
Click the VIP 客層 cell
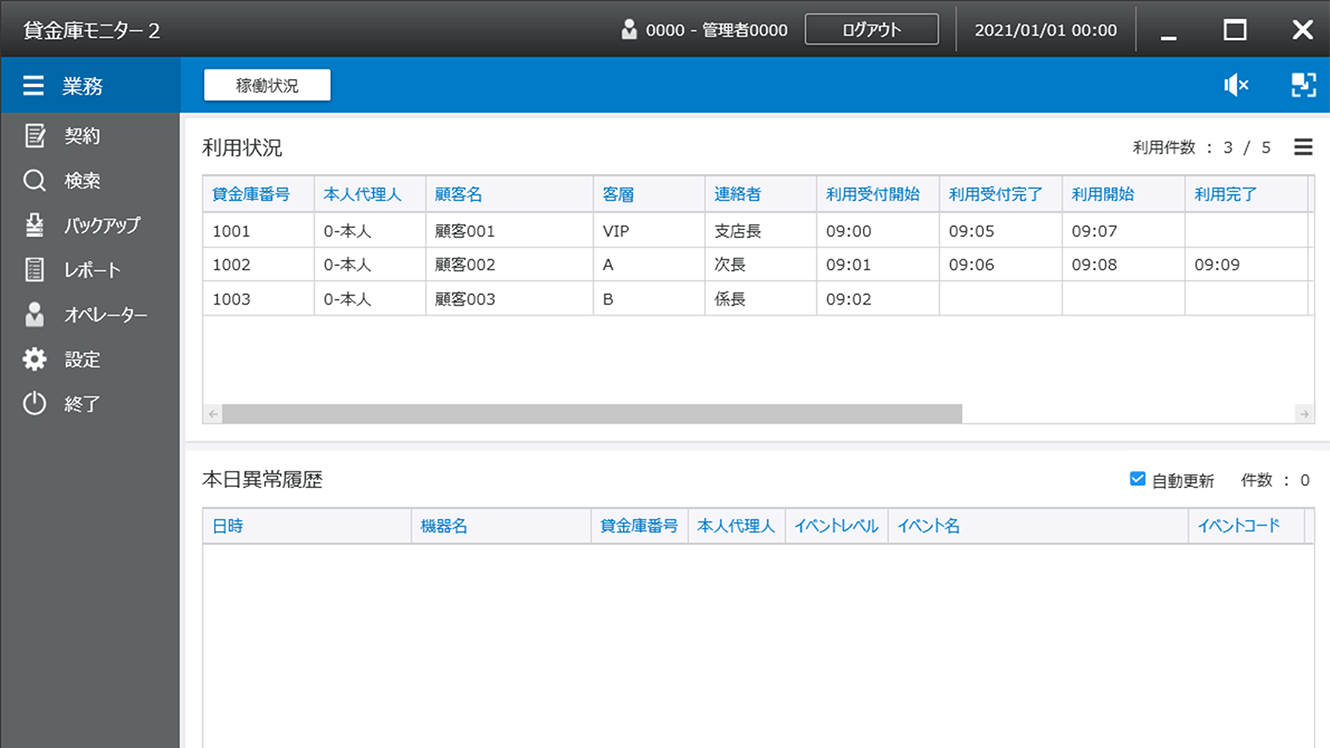649,231
